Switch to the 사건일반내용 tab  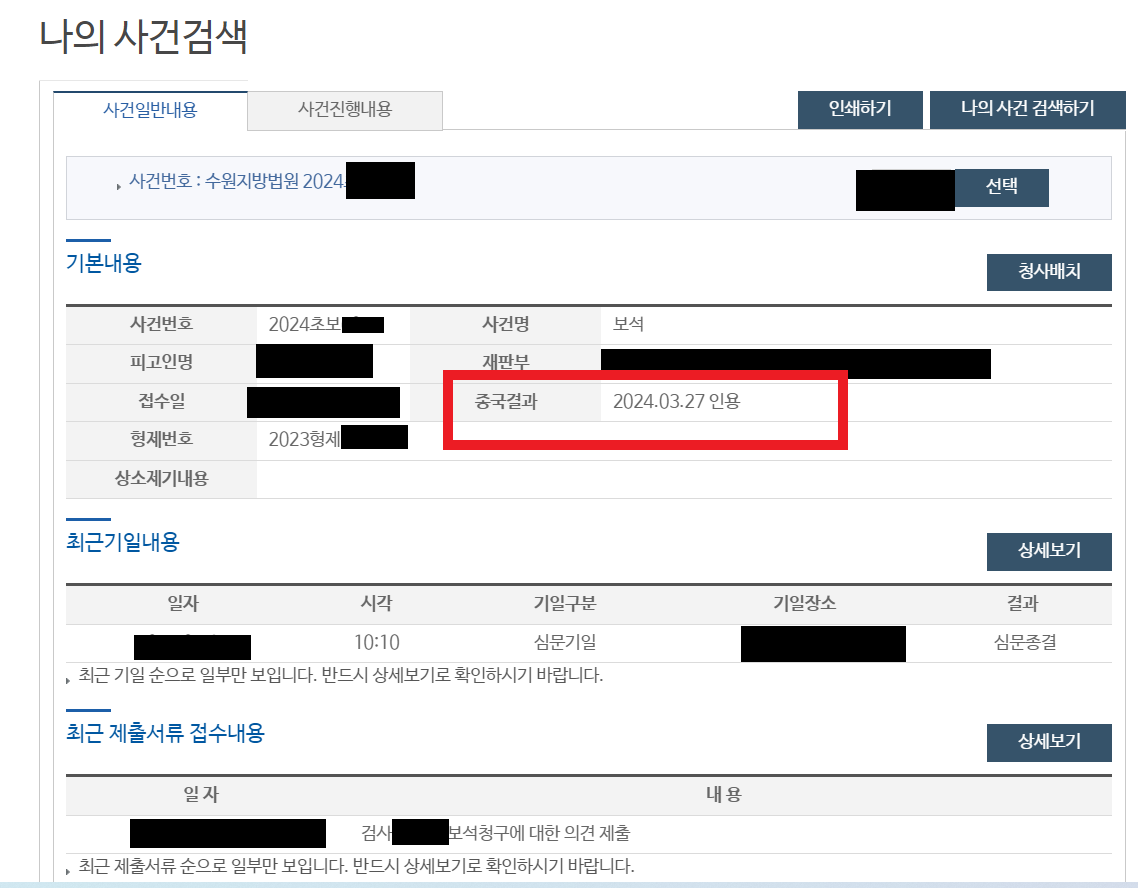click(150, 110)
